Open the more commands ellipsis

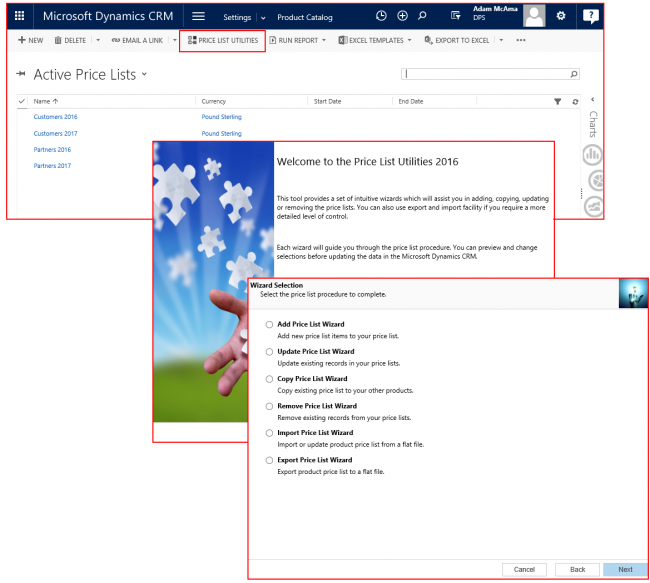pos(521,40)
